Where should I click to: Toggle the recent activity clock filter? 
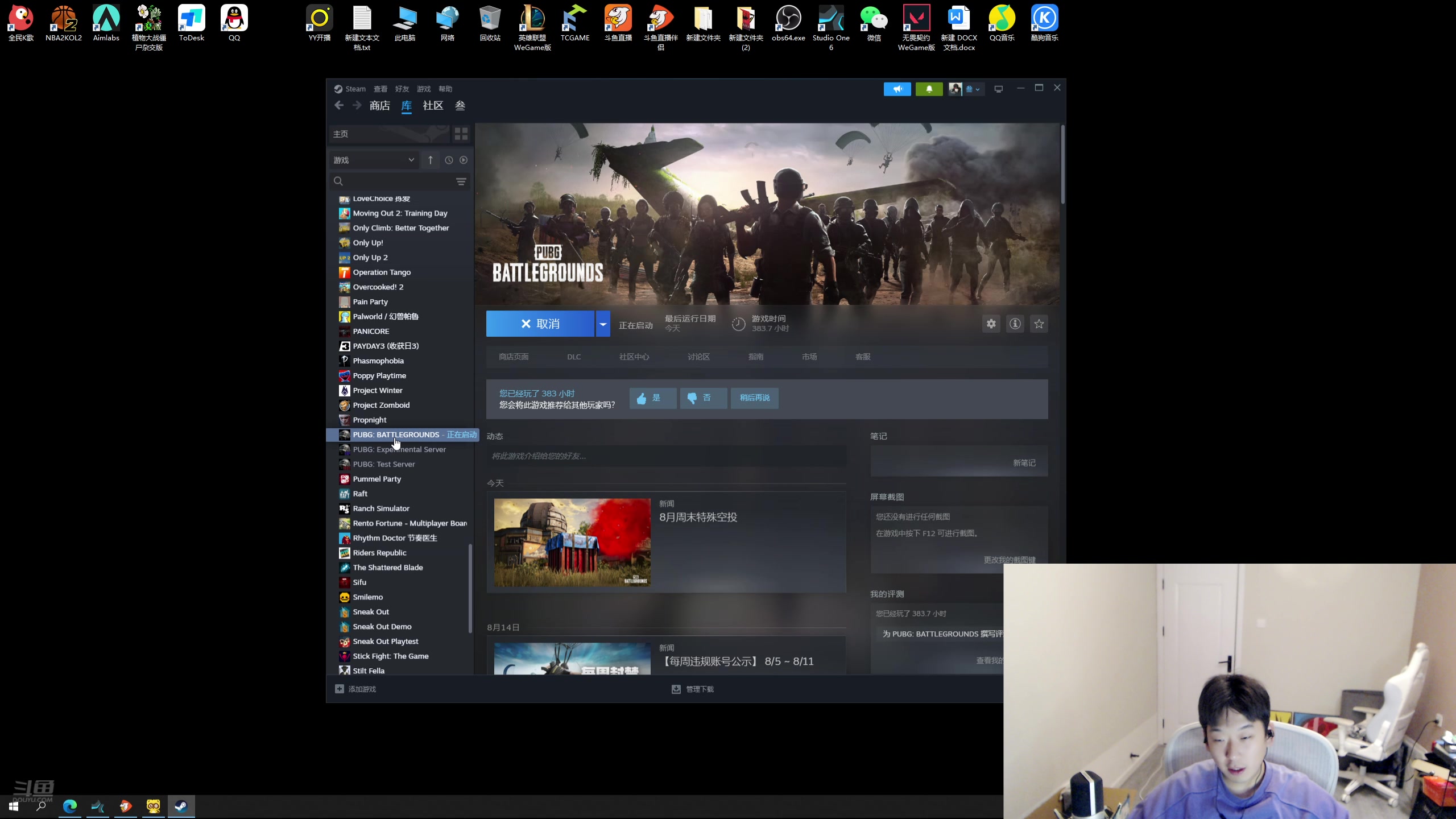pos(449,160)
